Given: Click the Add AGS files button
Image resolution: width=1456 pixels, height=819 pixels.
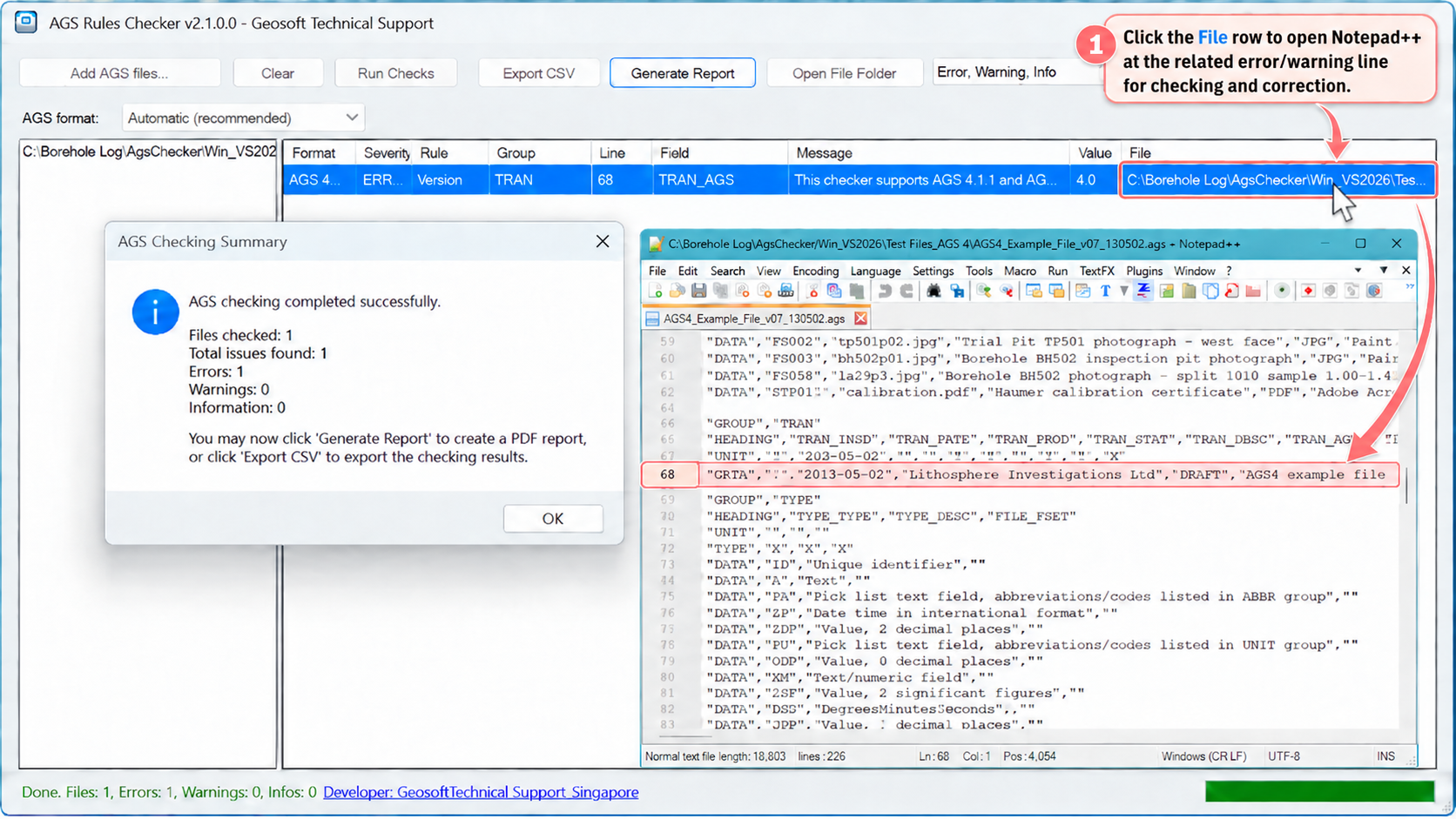Looking at the screenshot, I should pos(119,73).
